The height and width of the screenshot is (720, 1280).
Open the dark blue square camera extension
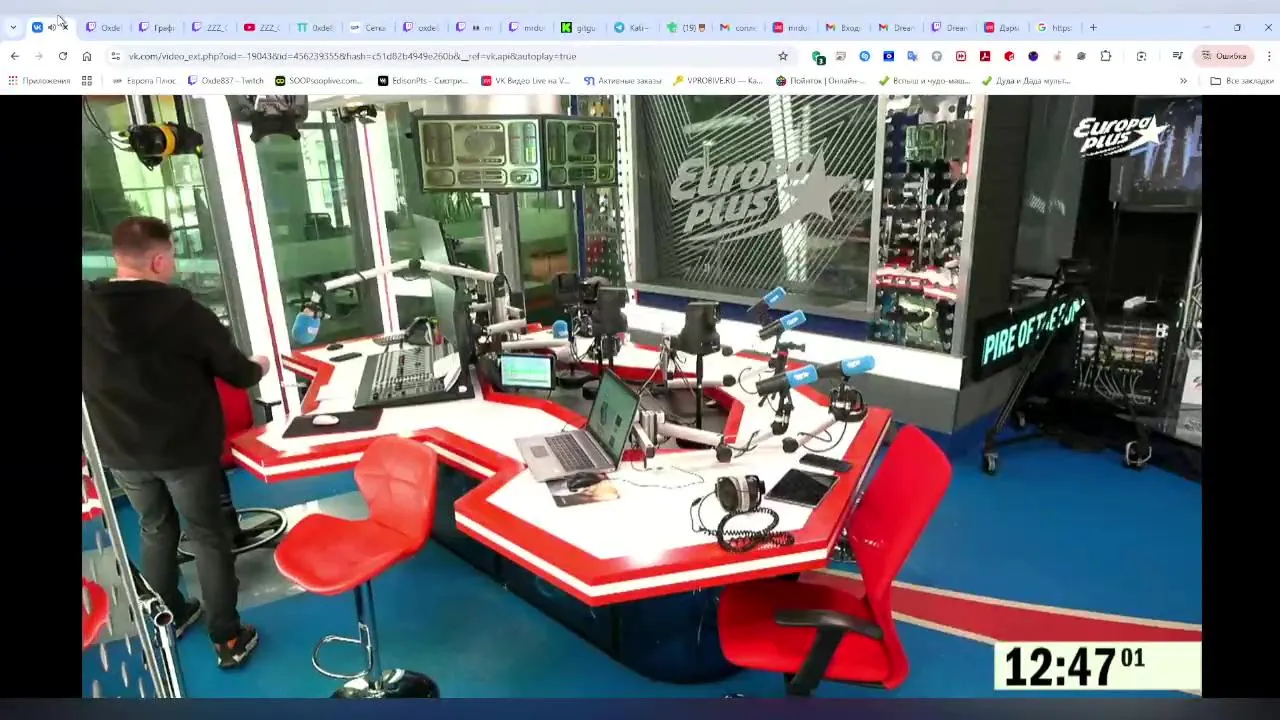888,56
